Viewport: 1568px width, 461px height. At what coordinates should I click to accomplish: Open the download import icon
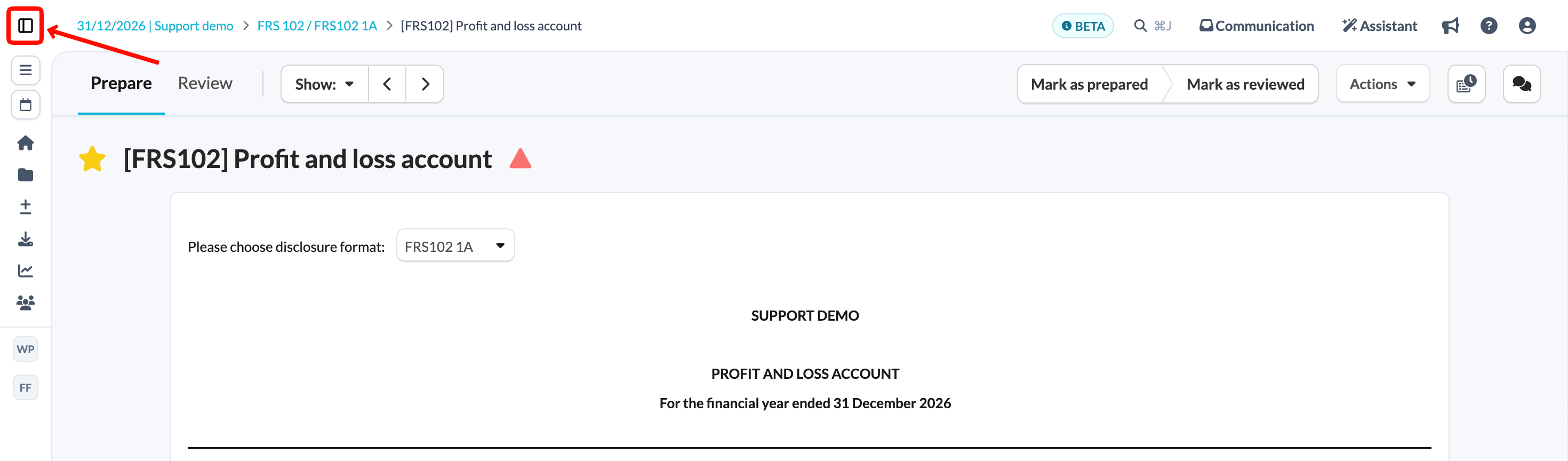pyautogui.click(x=26, y=239)
